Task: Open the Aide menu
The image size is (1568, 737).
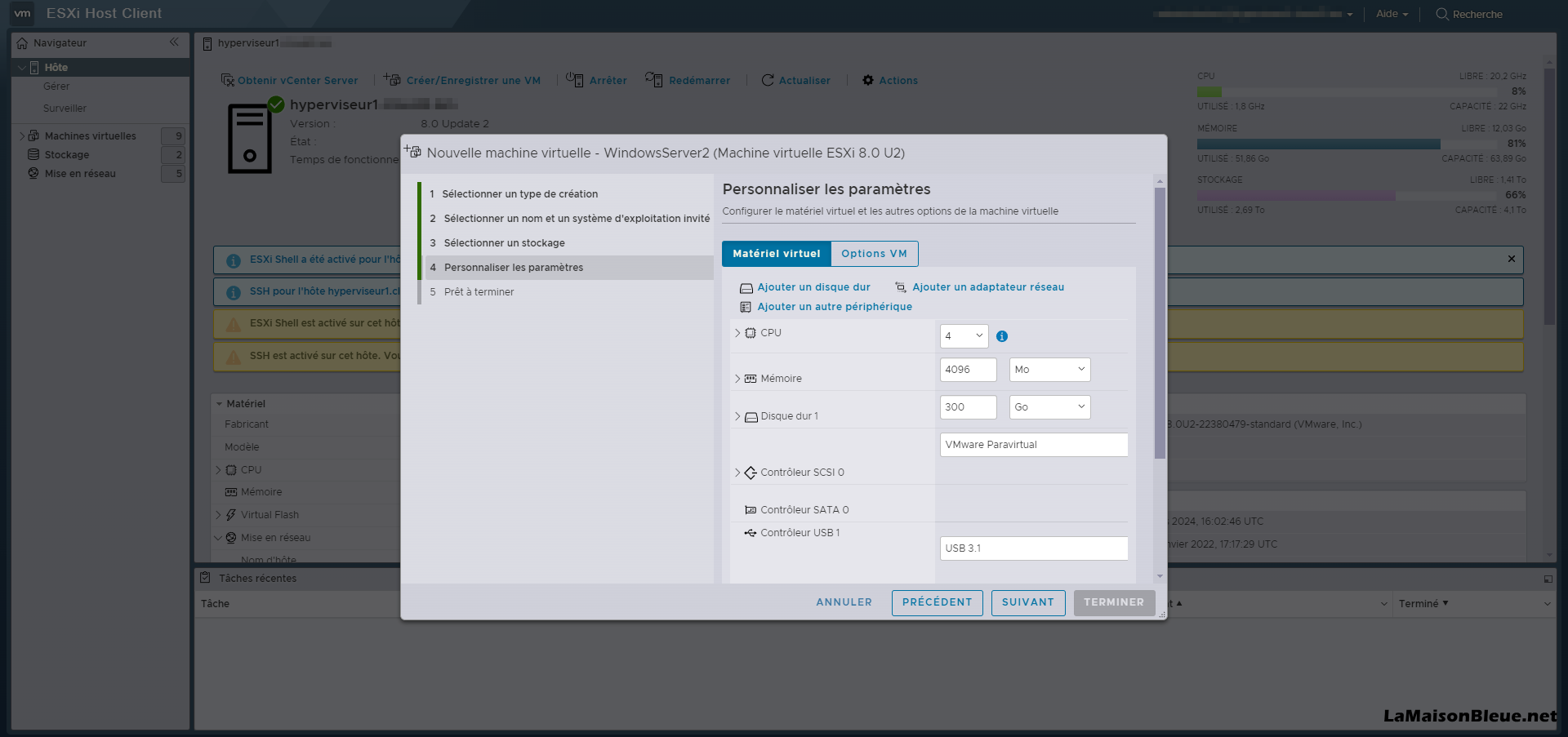Action: coord(1392,14)
